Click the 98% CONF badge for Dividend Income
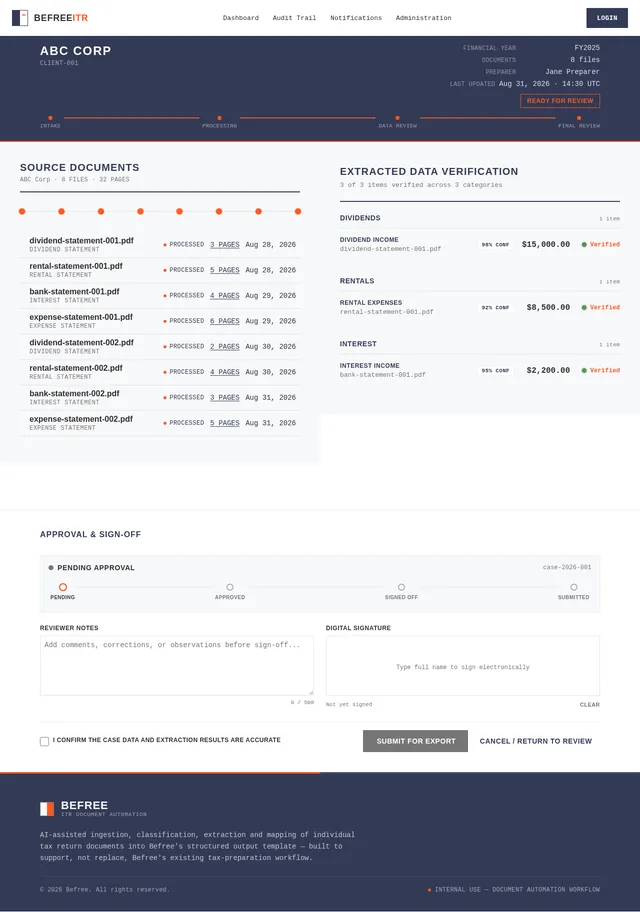Screen dimensions: 640x912 coord(495,245)
